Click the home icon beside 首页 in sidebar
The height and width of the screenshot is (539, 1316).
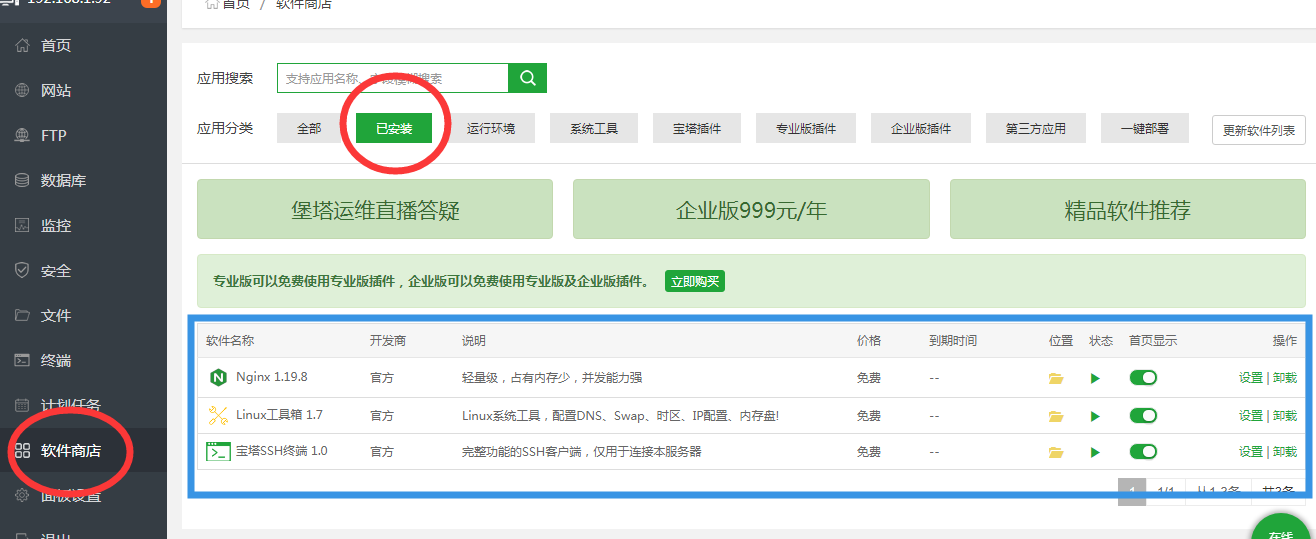tap(22, 45)
